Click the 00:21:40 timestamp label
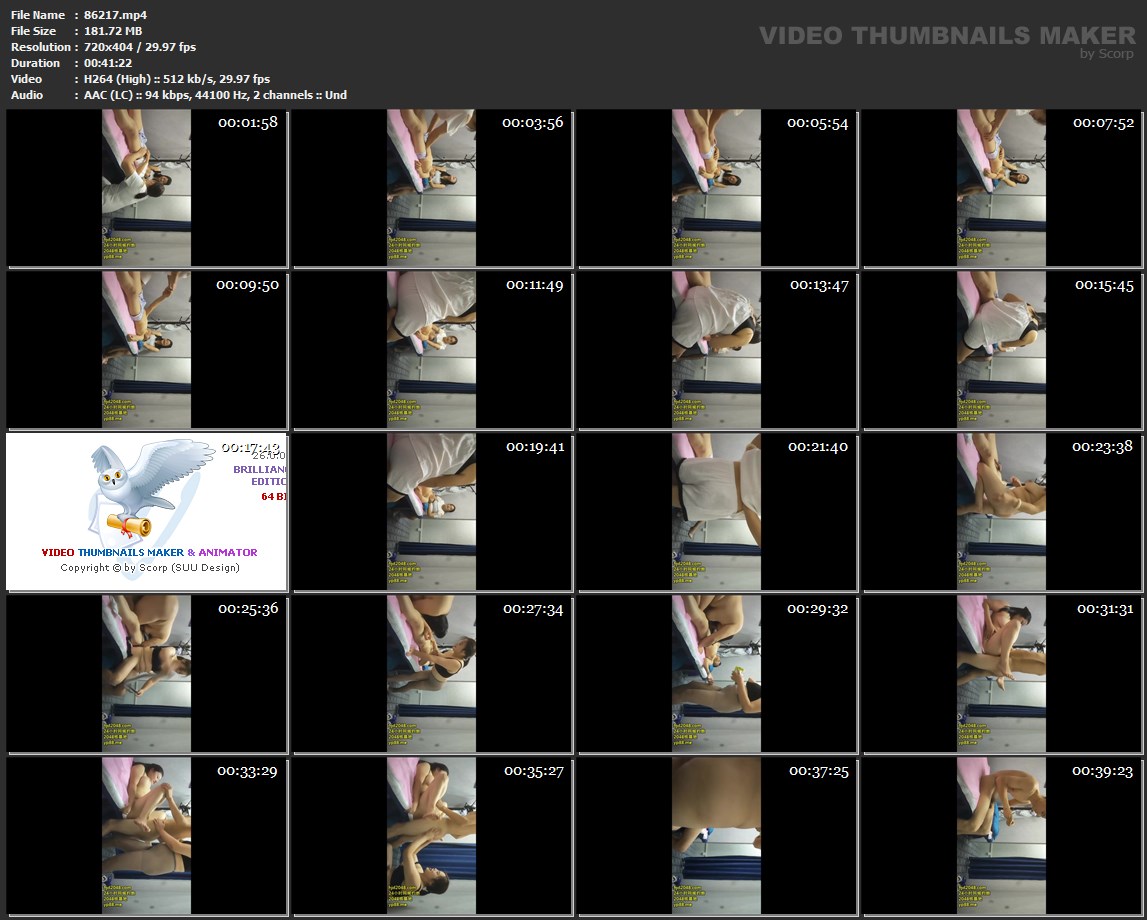Viewport: 1147px width, 920px height. pos(818,447)
